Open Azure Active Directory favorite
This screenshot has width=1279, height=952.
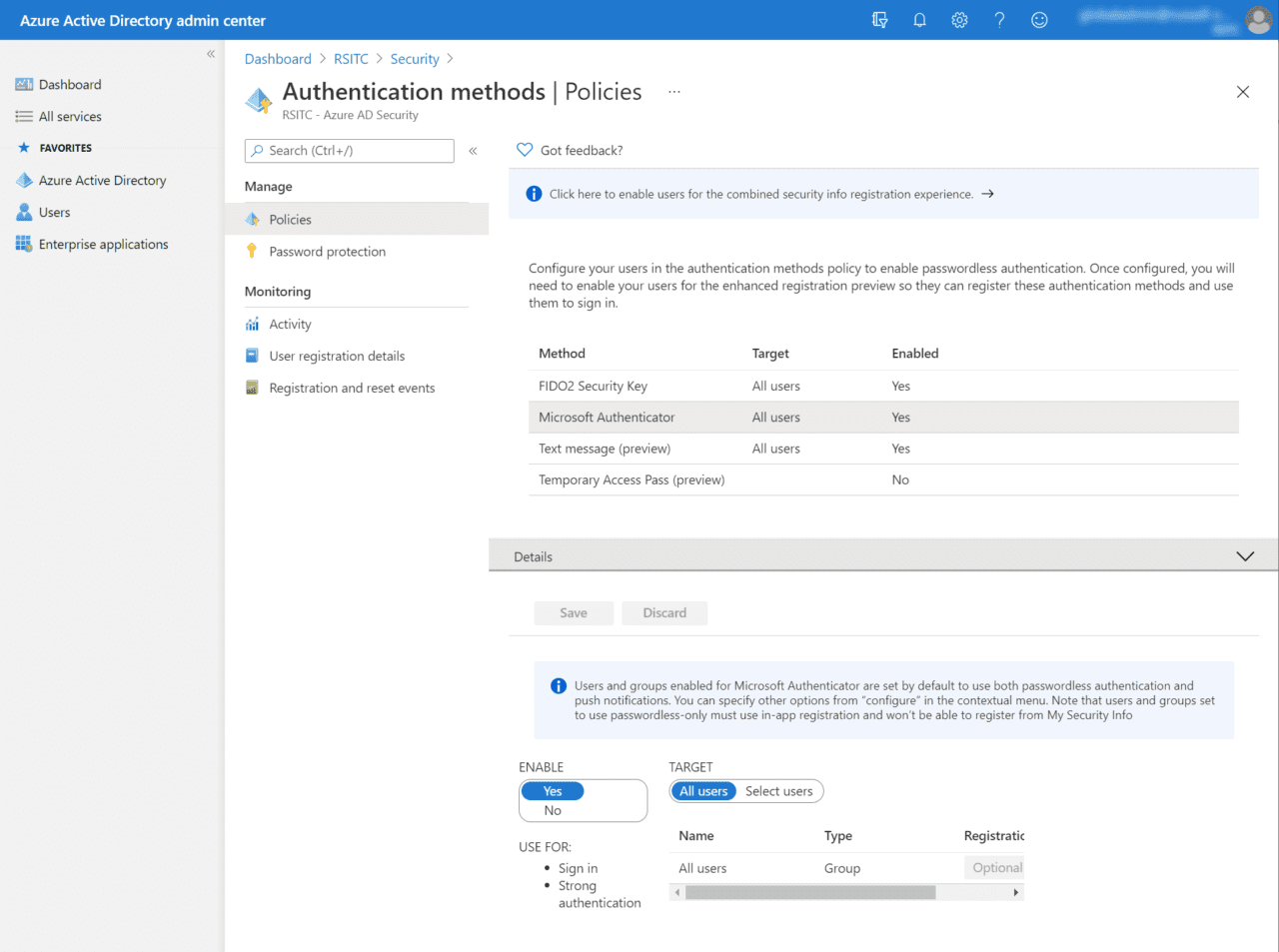click(x=102, y=181)
